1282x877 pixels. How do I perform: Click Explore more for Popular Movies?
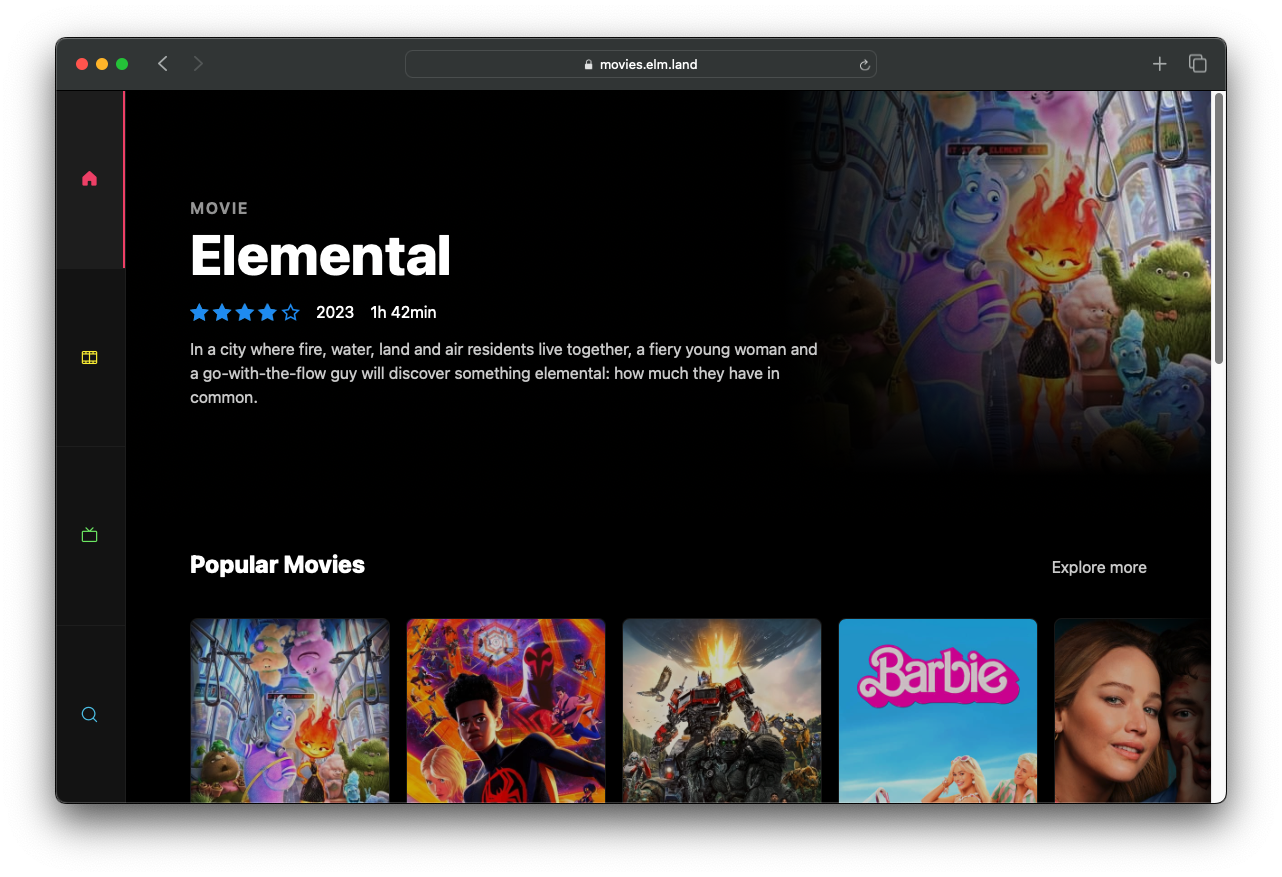pos(1099,567)
